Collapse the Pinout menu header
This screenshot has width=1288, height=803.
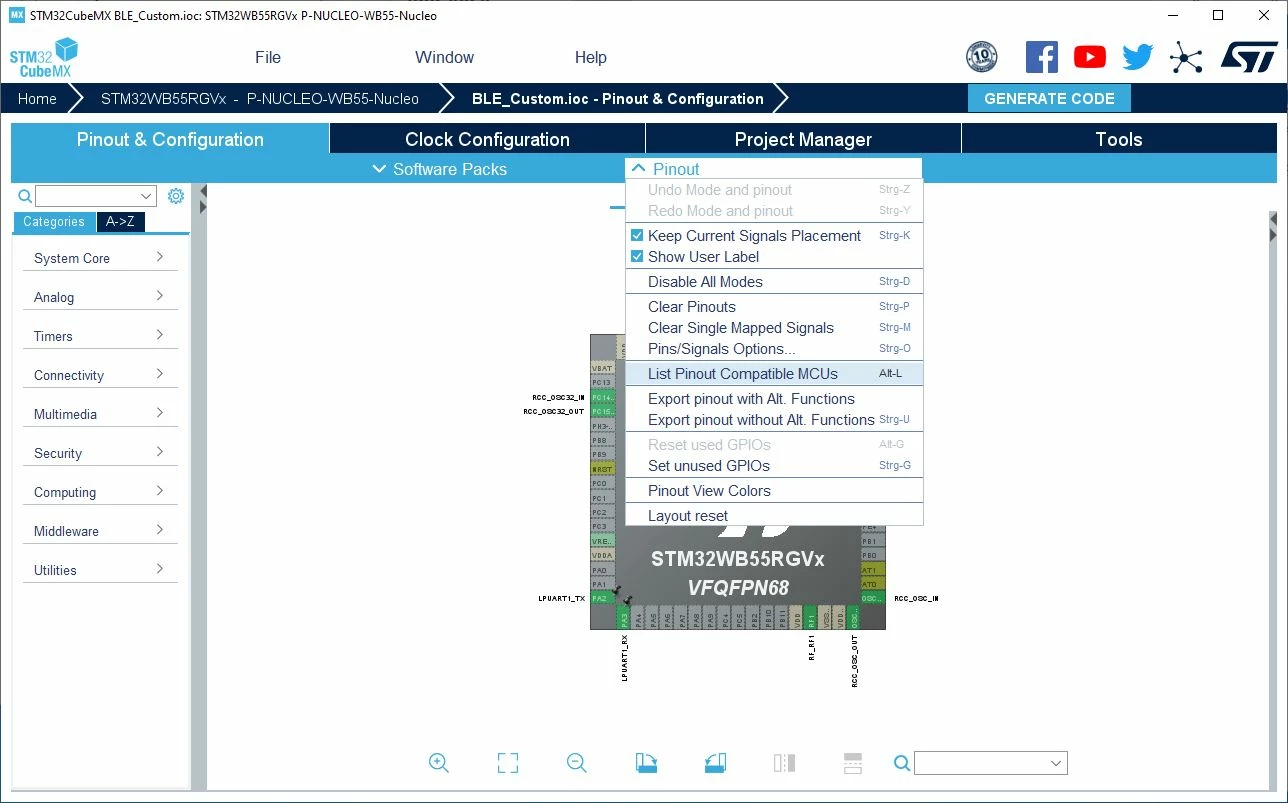[773, 169]
